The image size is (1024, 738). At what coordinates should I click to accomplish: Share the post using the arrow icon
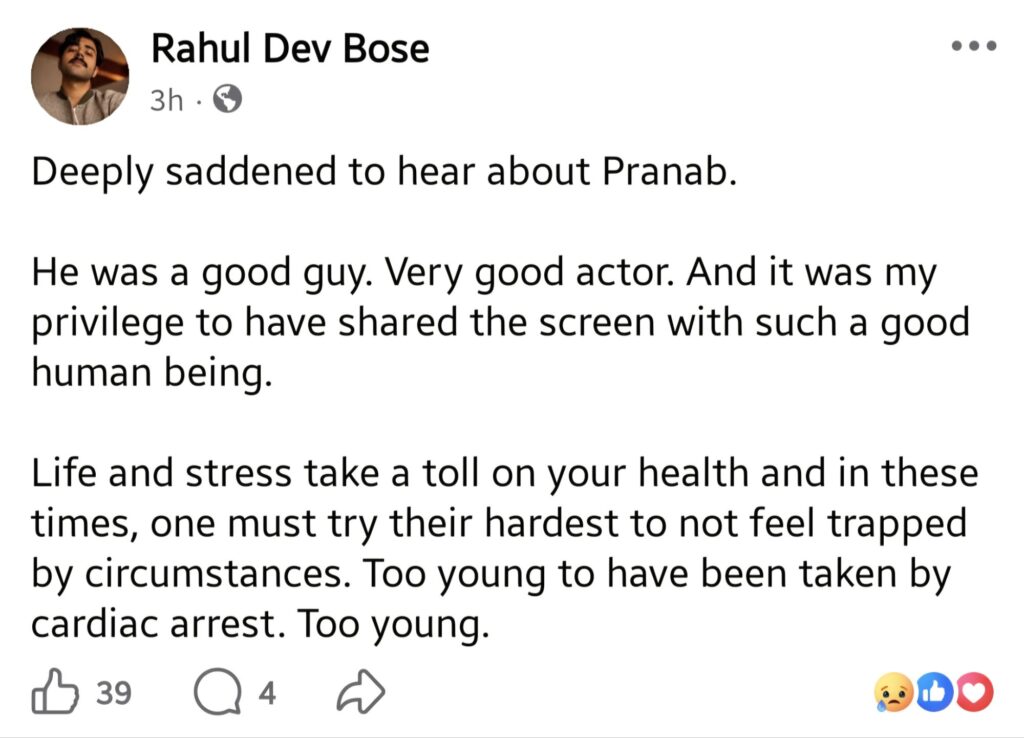click(360, 693)
